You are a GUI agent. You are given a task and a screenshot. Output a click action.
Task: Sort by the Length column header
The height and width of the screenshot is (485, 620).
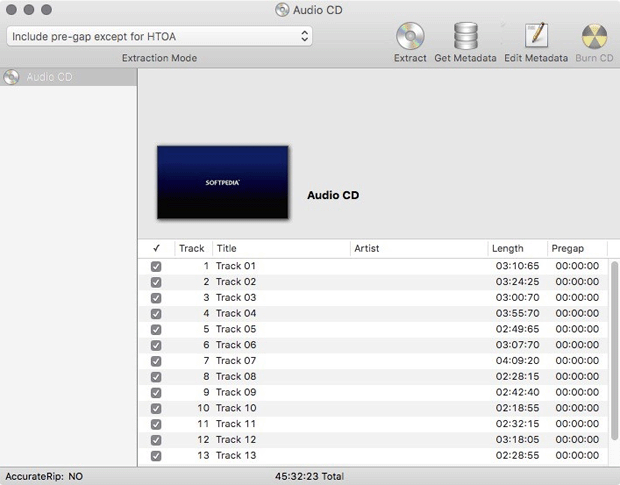517,249
